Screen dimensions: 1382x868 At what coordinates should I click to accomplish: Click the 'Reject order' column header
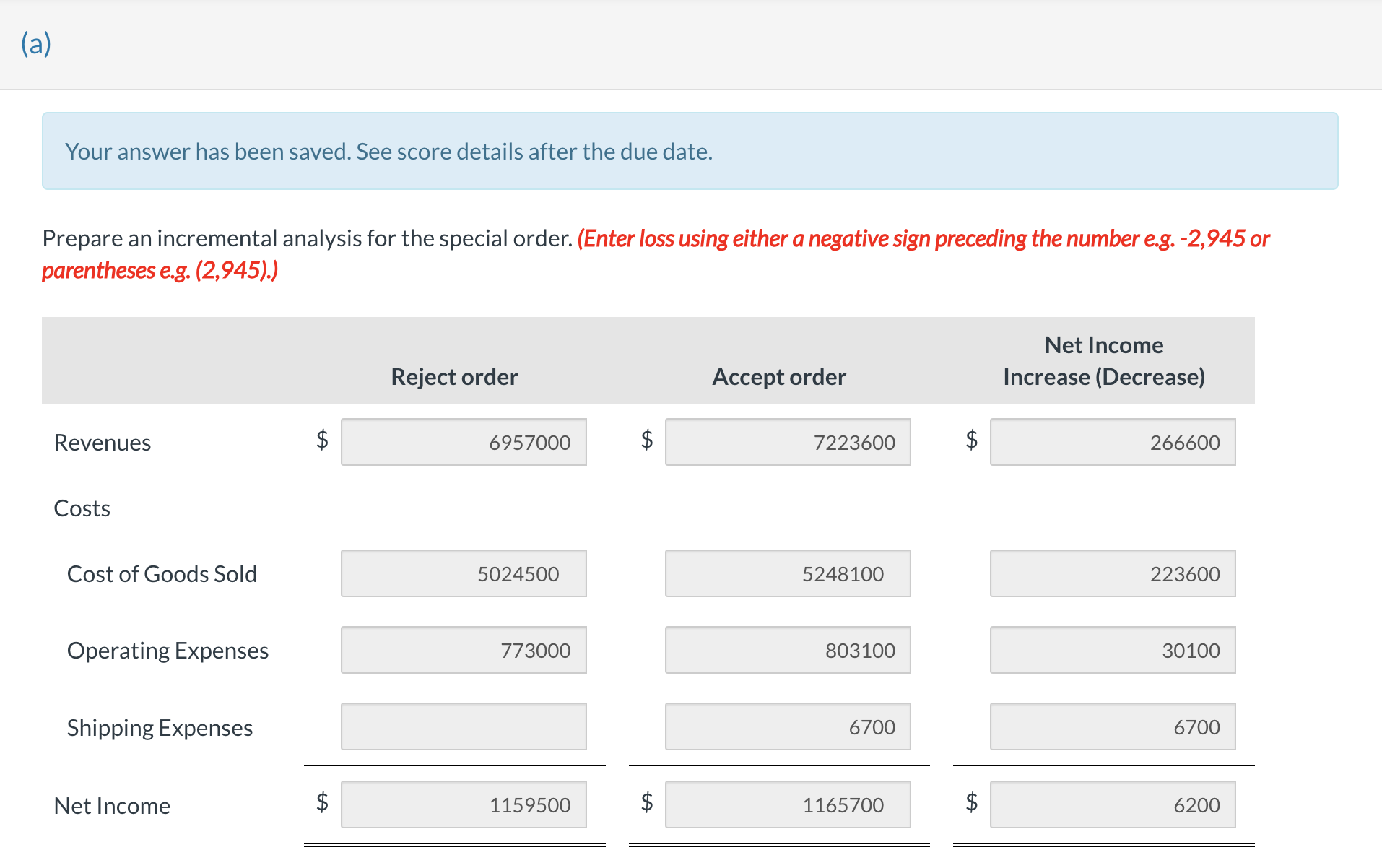455,377
